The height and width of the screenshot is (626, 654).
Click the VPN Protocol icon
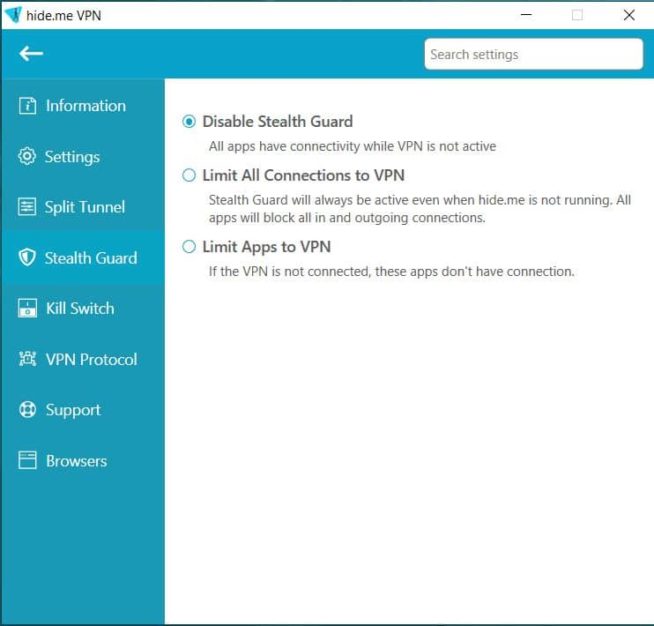tap(28, 359)
